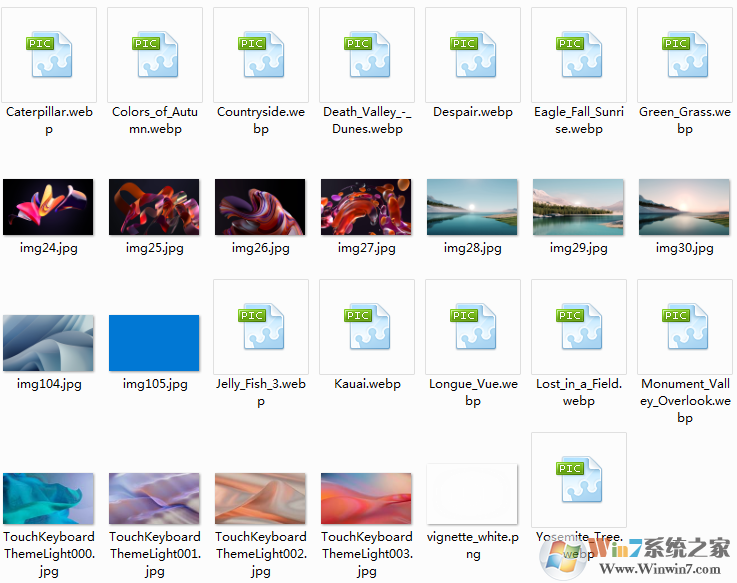Click the file name 'img27.jpg'
The image size is (737, 583).
[367, 248]
